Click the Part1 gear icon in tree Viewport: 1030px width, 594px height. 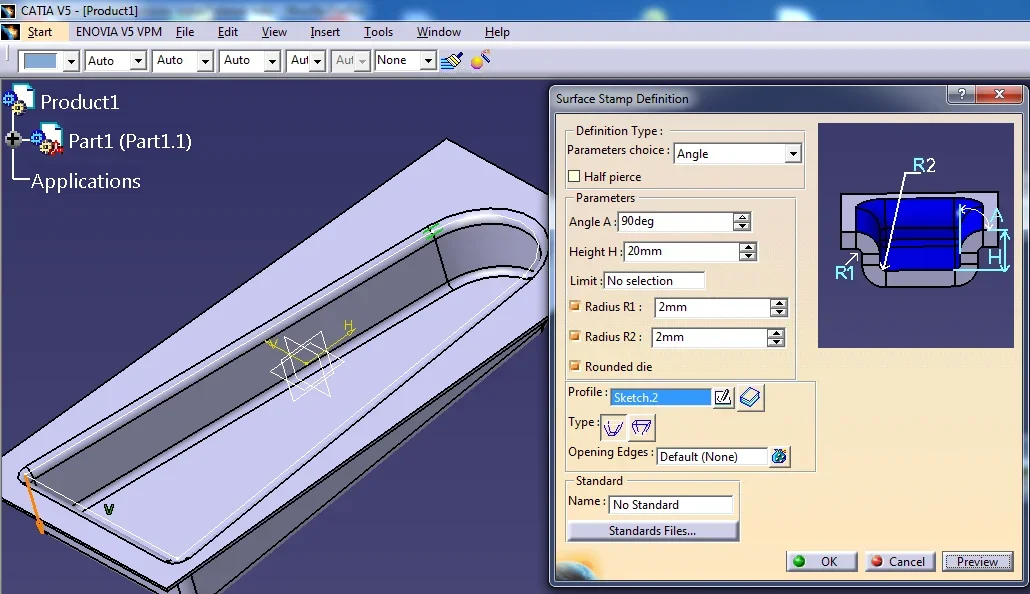(47, 139)
